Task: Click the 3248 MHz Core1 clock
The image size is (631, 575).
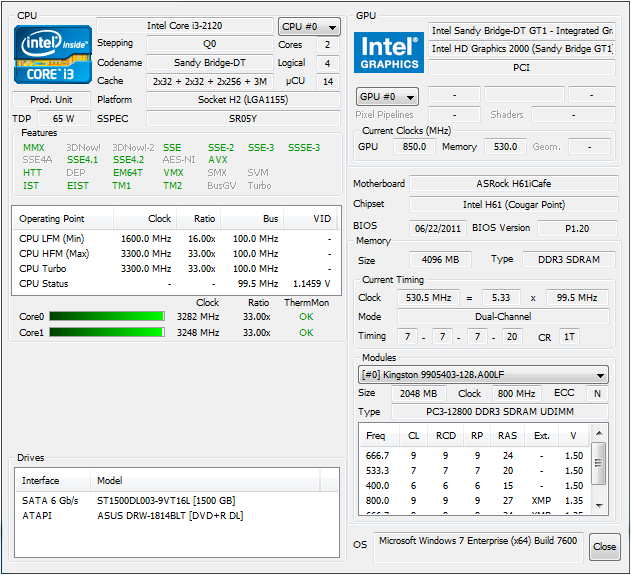Action: pyautogui.click(x=198, y=333)
